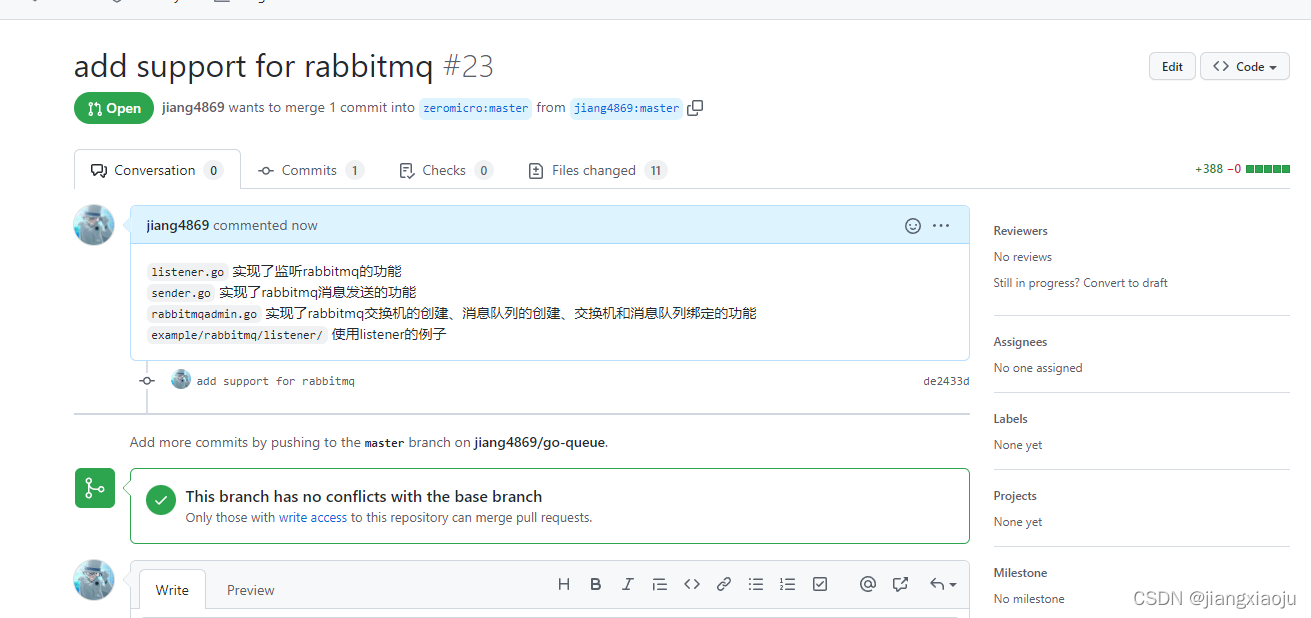1311x618 pixels.
Task: Insert inline code formatting
Action: pos(692,585)
